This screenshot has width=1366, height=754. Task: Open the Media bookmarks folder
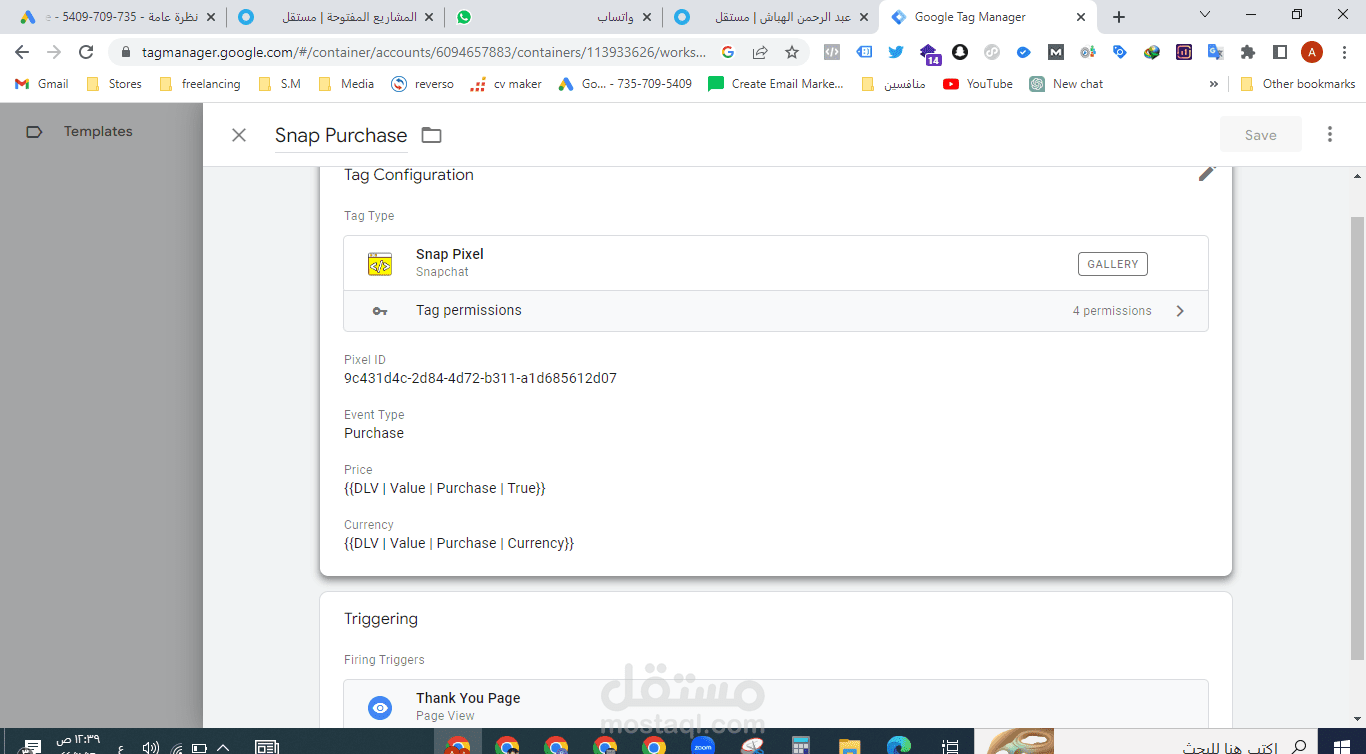coord(346,84)
